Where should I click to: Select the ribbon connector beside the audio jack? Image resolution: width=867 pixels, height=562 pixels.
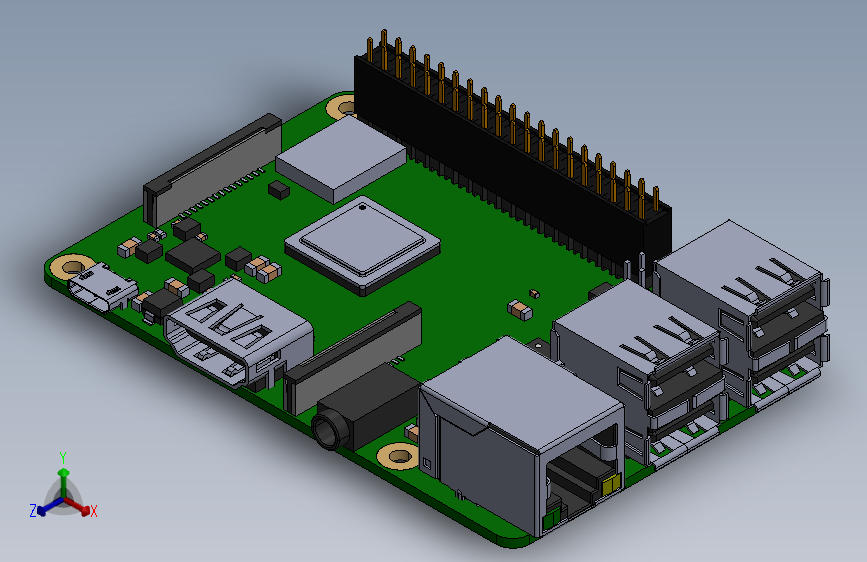click(x=353, y=357)
